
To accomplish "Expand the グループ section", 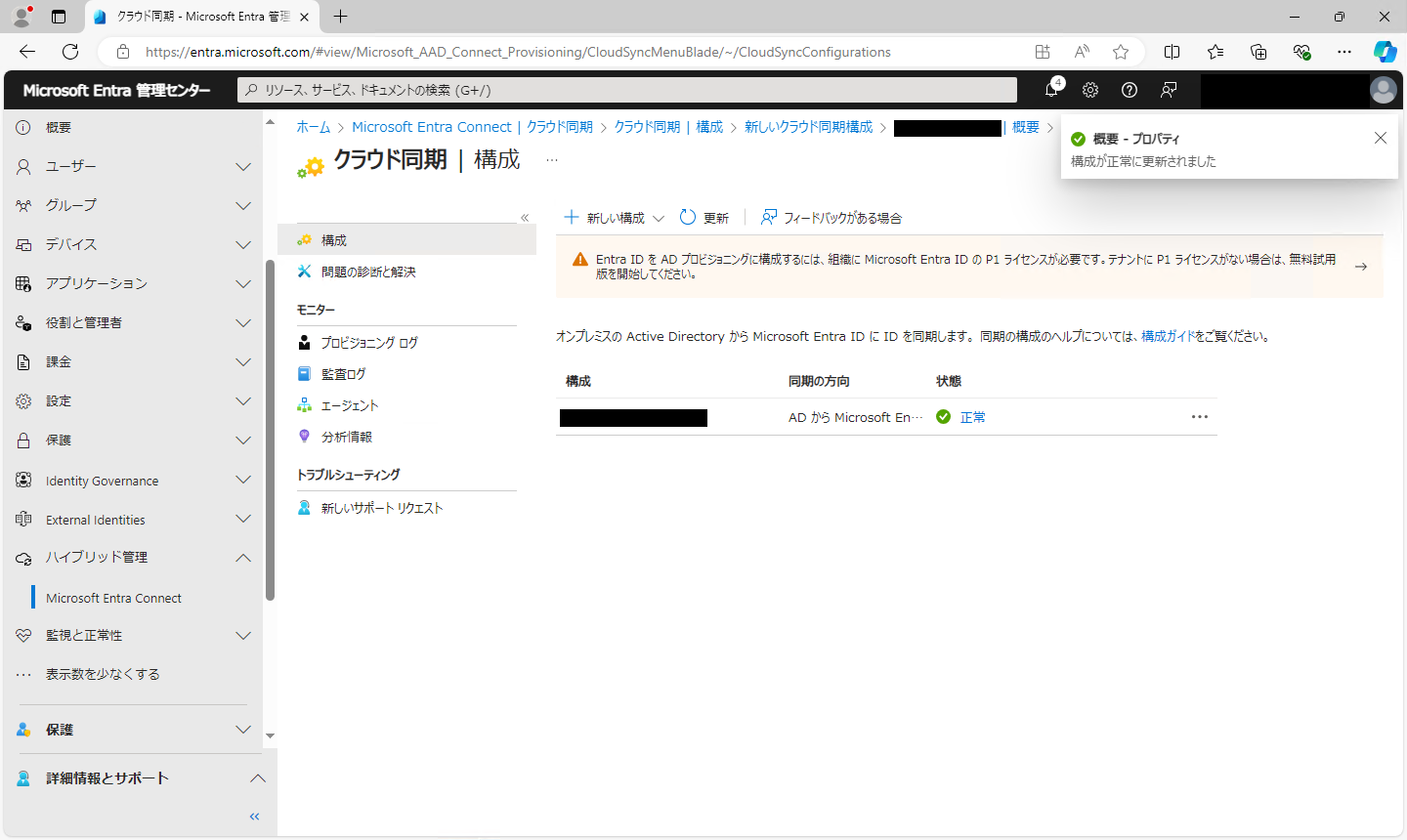I will tap(243, 206).
